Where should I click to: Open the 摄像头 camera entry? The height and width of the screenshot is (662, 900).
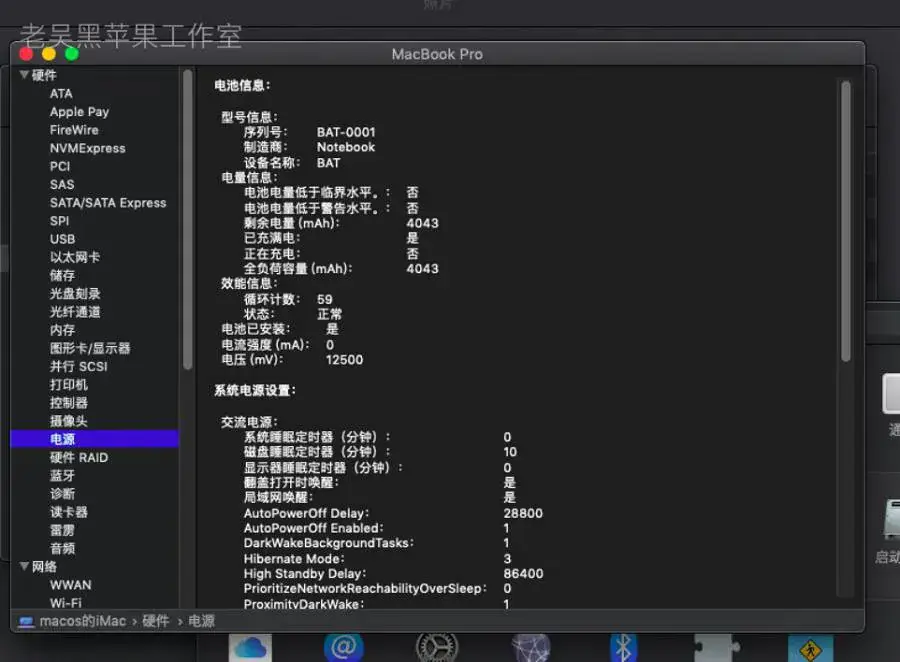(68, 421)
